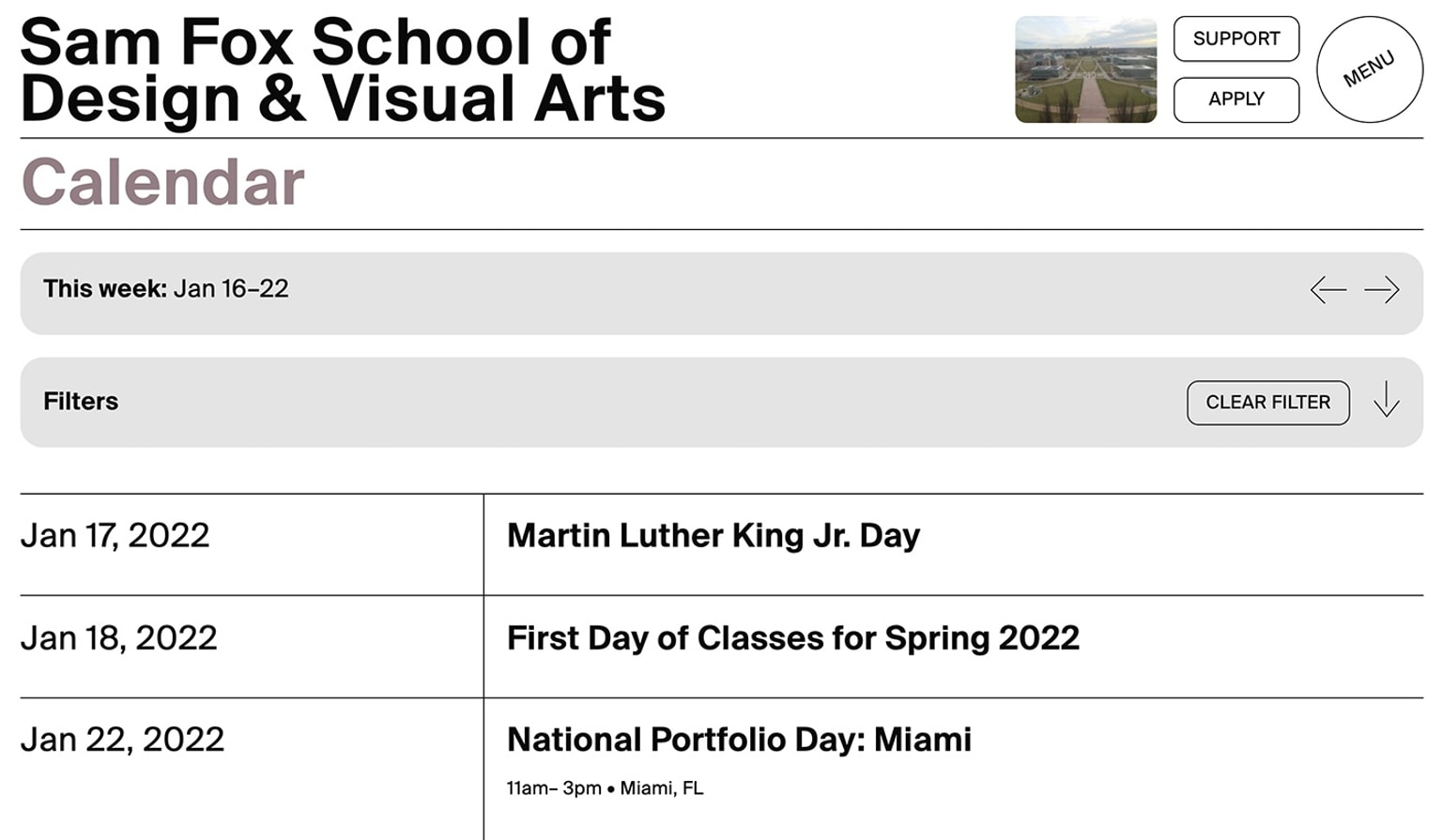The width and height of the screenshot is (1442, 840).
Task: Advance to next week with right arrow
Action: [x=1382, y=289]
